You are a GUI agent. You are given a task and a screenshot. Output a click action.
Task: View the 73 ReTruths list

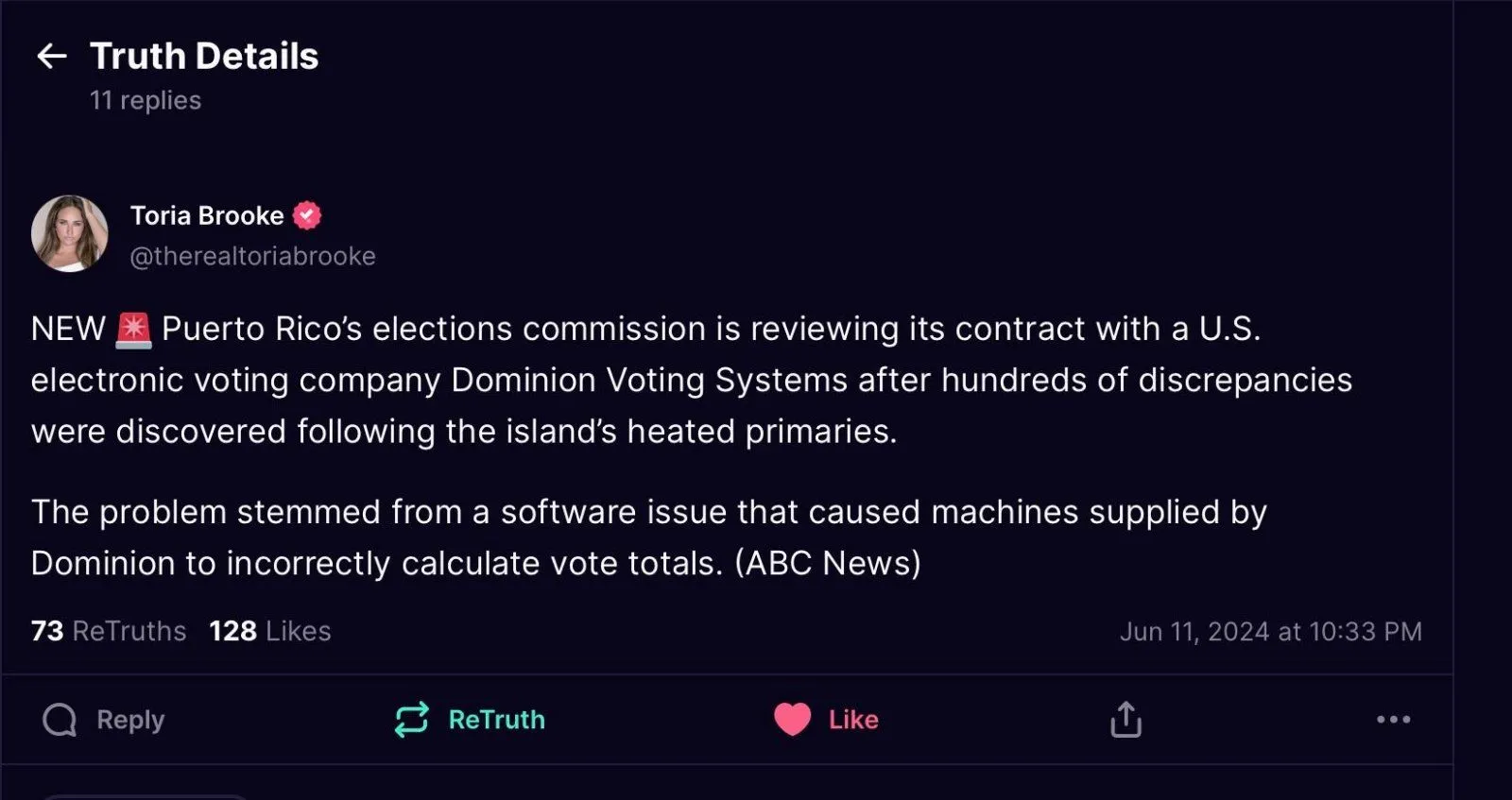pyautogui.click(x=109, y=631)
